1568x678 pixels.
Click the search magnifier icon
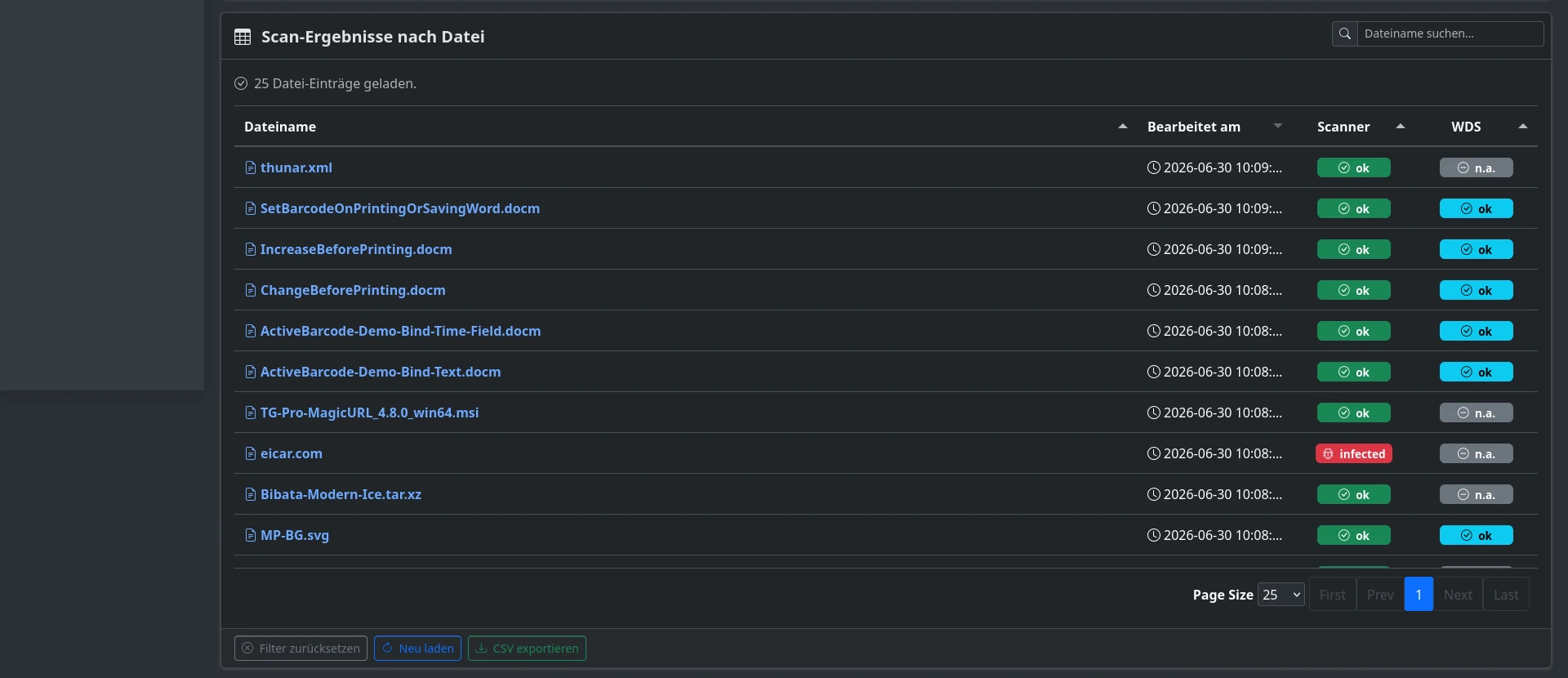pos(1345,33)
